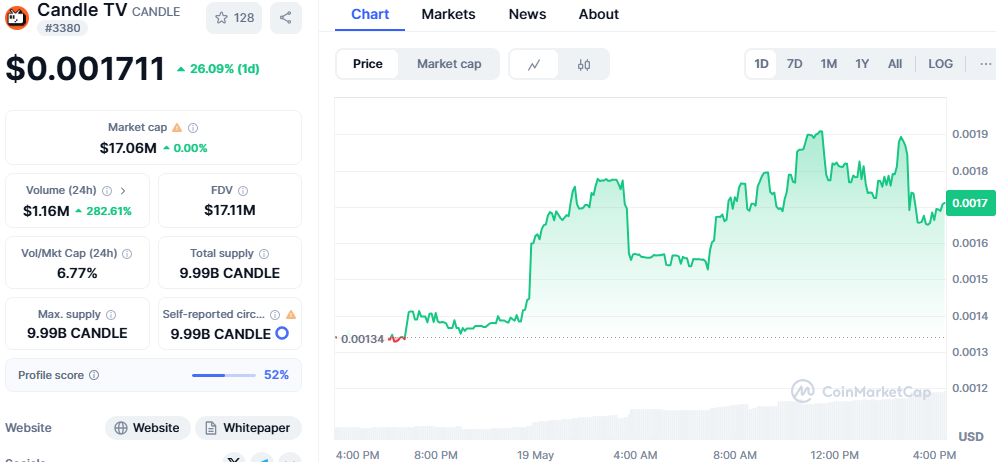The width and height of the screenshot is (996, 462).
Task: Add to watchlist with star 128 button
Action: [234, 18]
